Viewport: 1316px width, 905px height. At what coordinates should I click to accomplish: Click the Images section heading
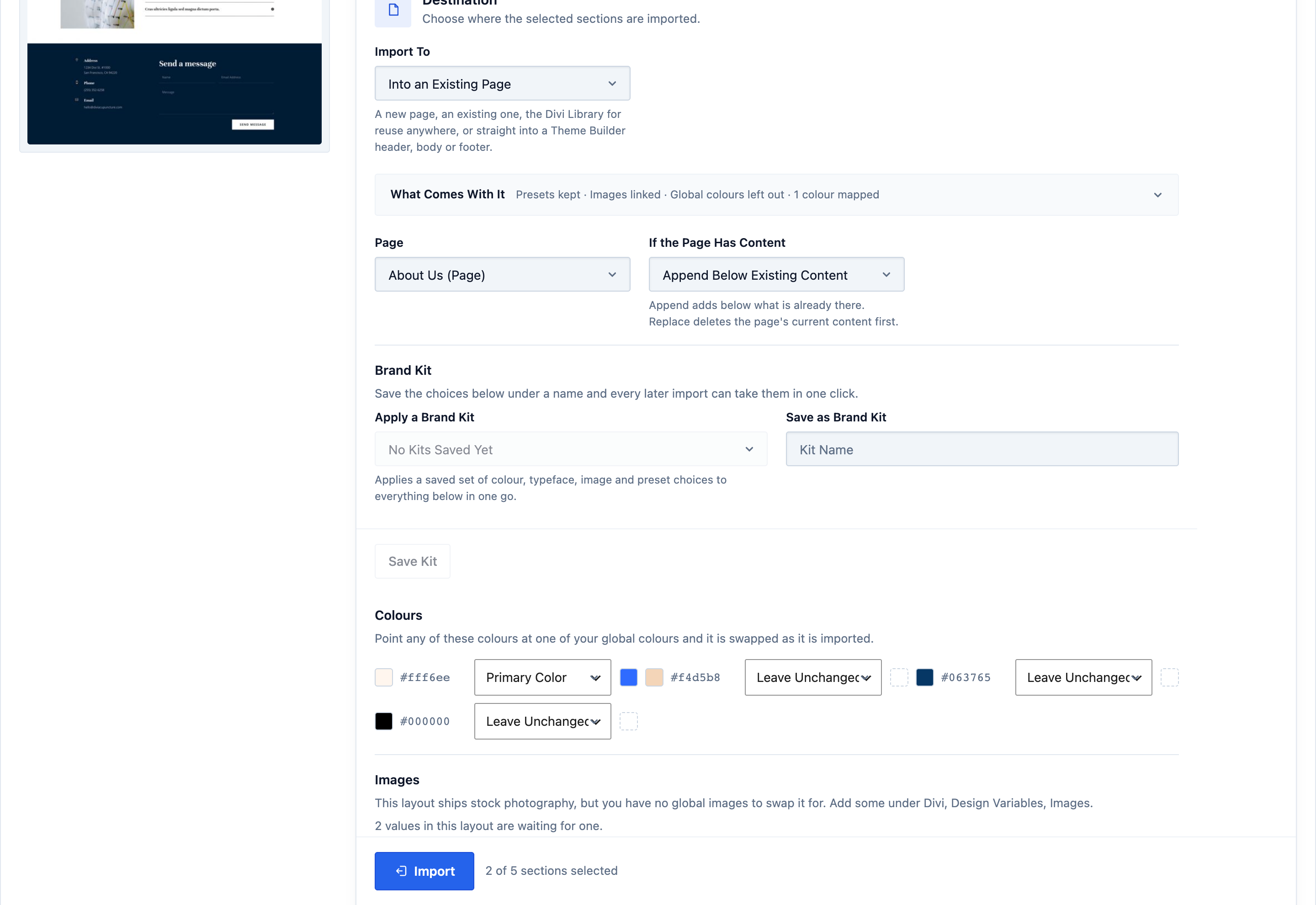point(397,780)
